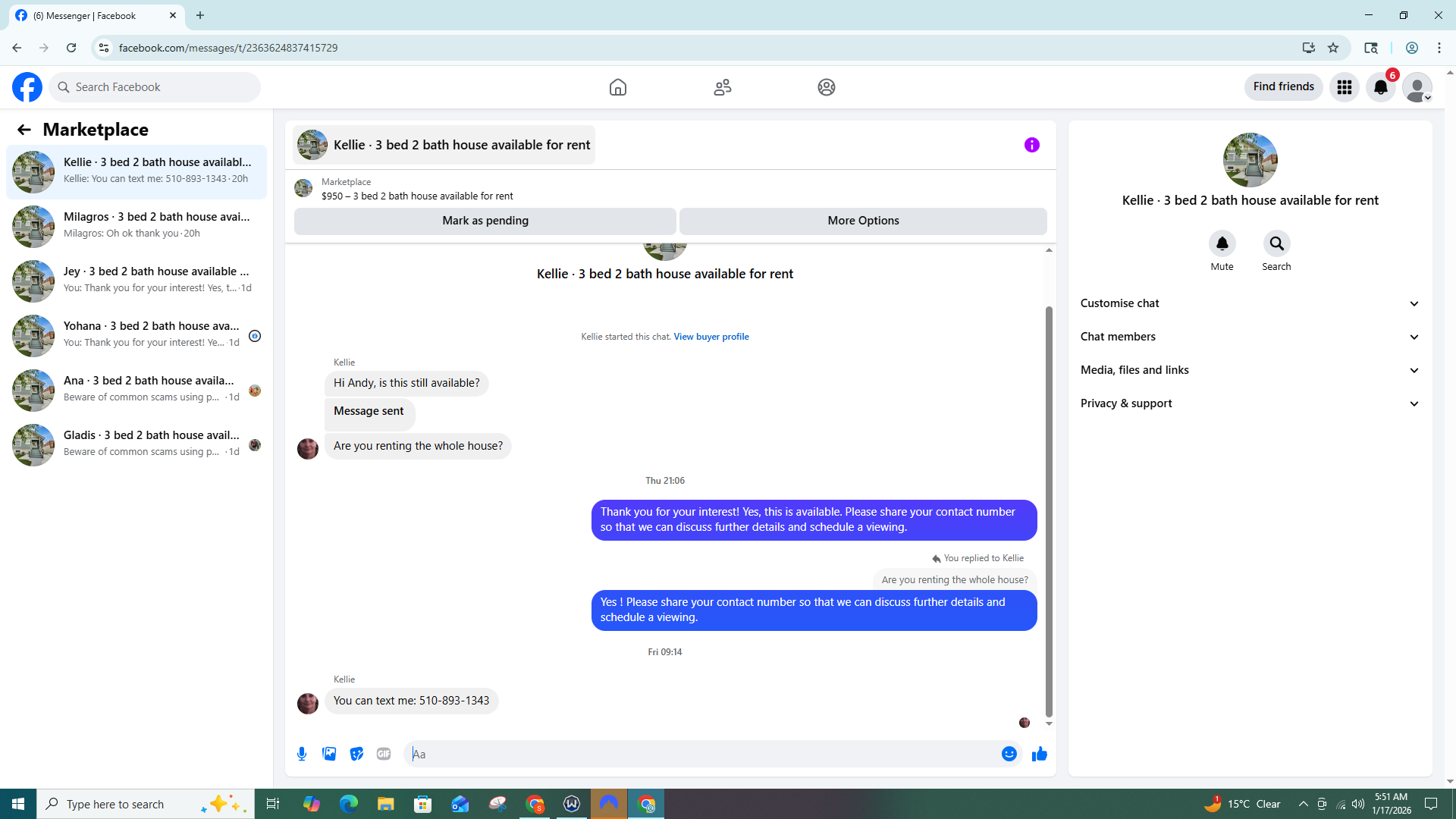
Task: Open the GIF picker
Action: click(384, 754)
